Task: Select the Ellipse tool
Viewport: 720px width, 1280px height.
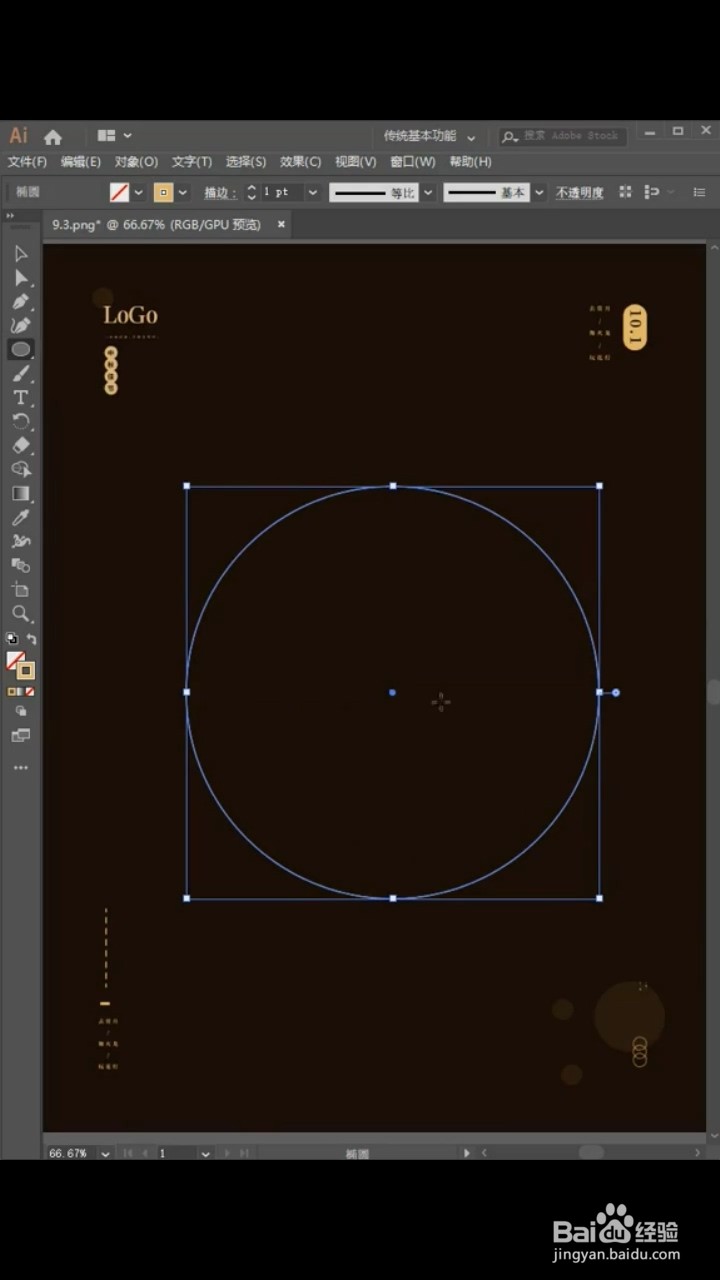Action: [21, 350]
